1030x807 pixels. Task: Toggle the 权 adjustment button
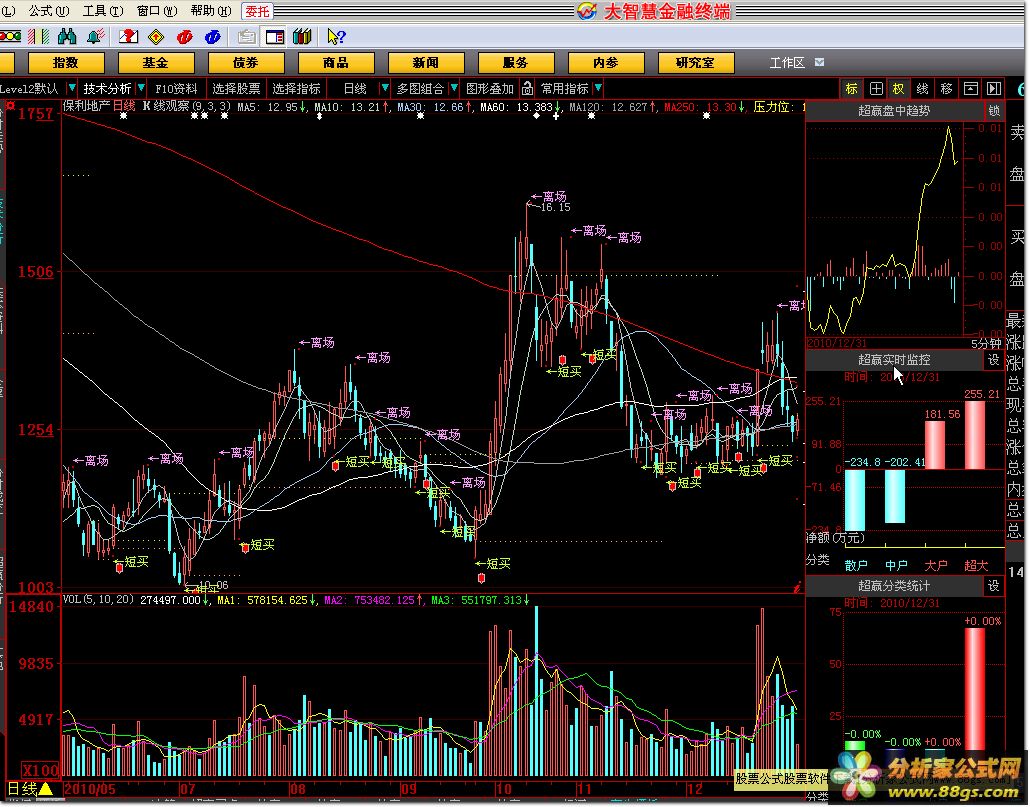(x=898, y=89)
